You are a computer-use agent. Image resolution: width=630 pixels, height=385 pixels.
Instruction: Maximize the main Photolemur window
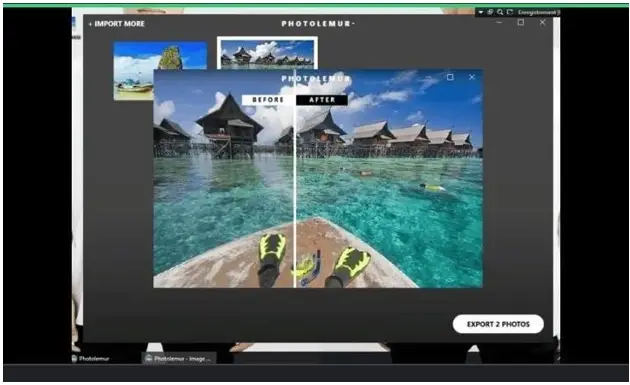521,23
